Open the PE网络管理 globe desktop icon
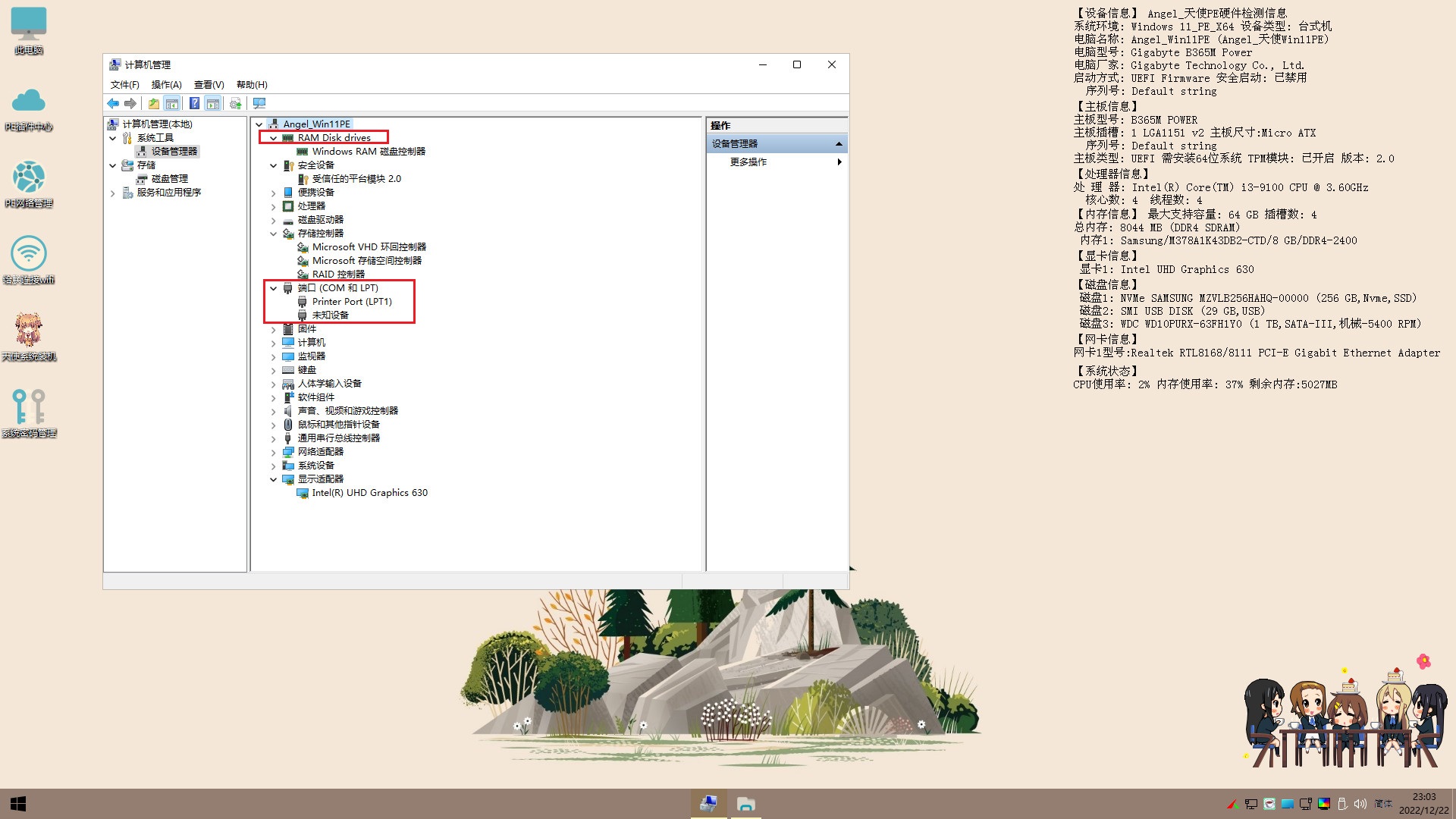This screenshot has width=1456, height=819. [29, 184]
